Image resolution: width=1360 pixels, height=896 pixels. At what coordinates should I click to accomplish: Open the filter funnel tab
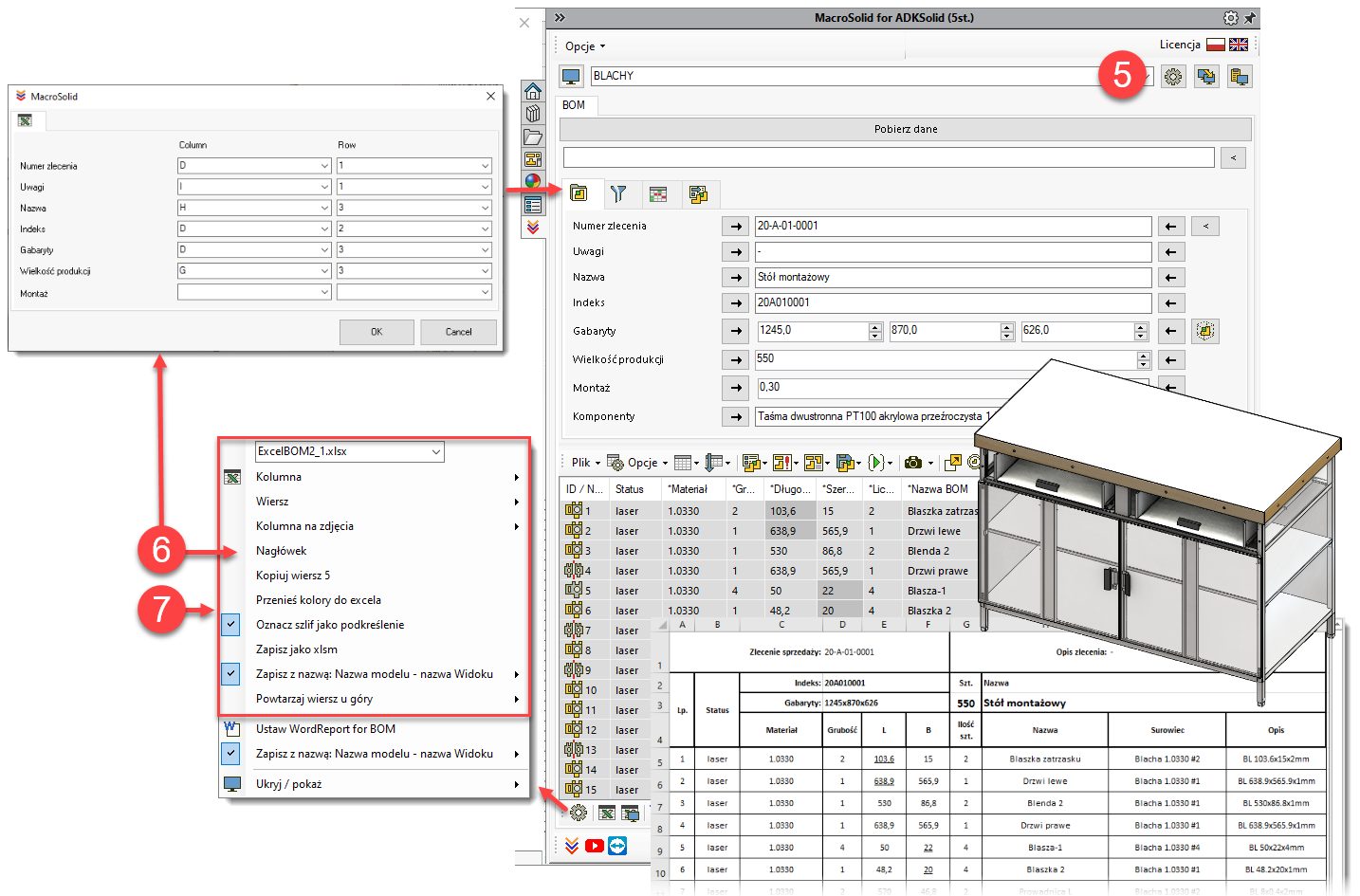pos(618,194)
